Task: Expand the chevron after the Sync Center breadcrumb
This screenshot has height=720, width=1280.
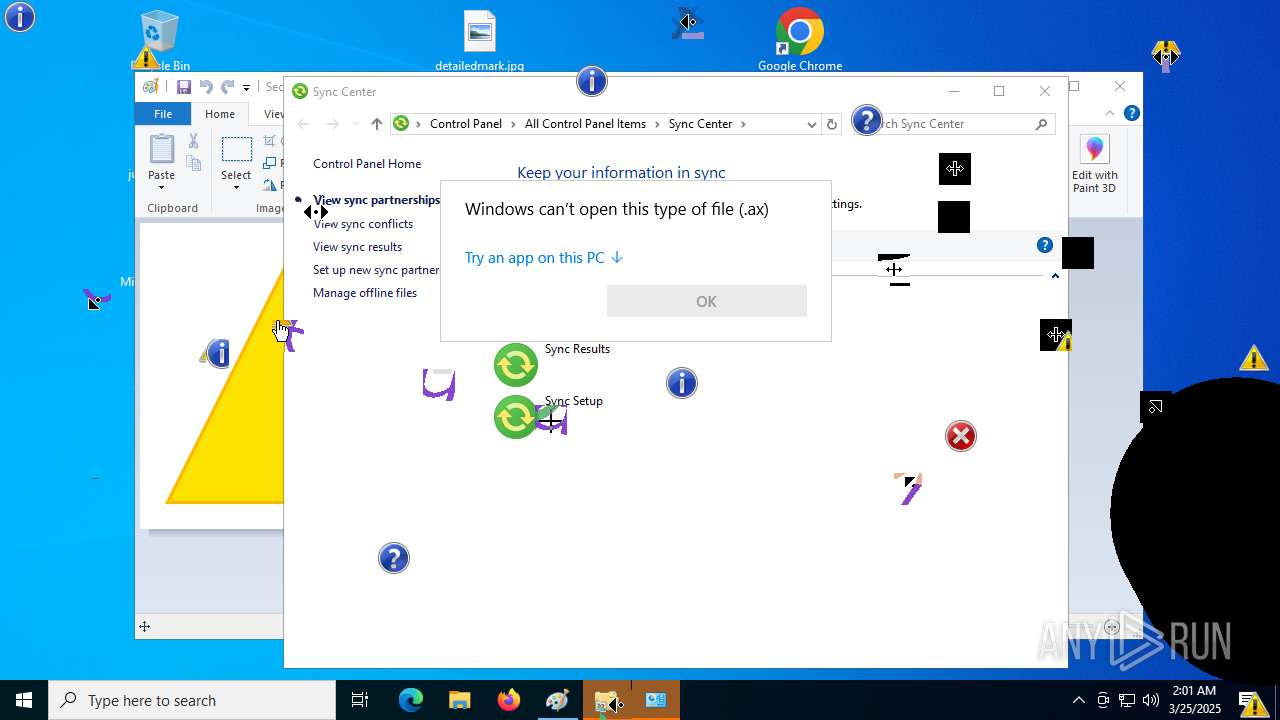Action: [743, 124]
